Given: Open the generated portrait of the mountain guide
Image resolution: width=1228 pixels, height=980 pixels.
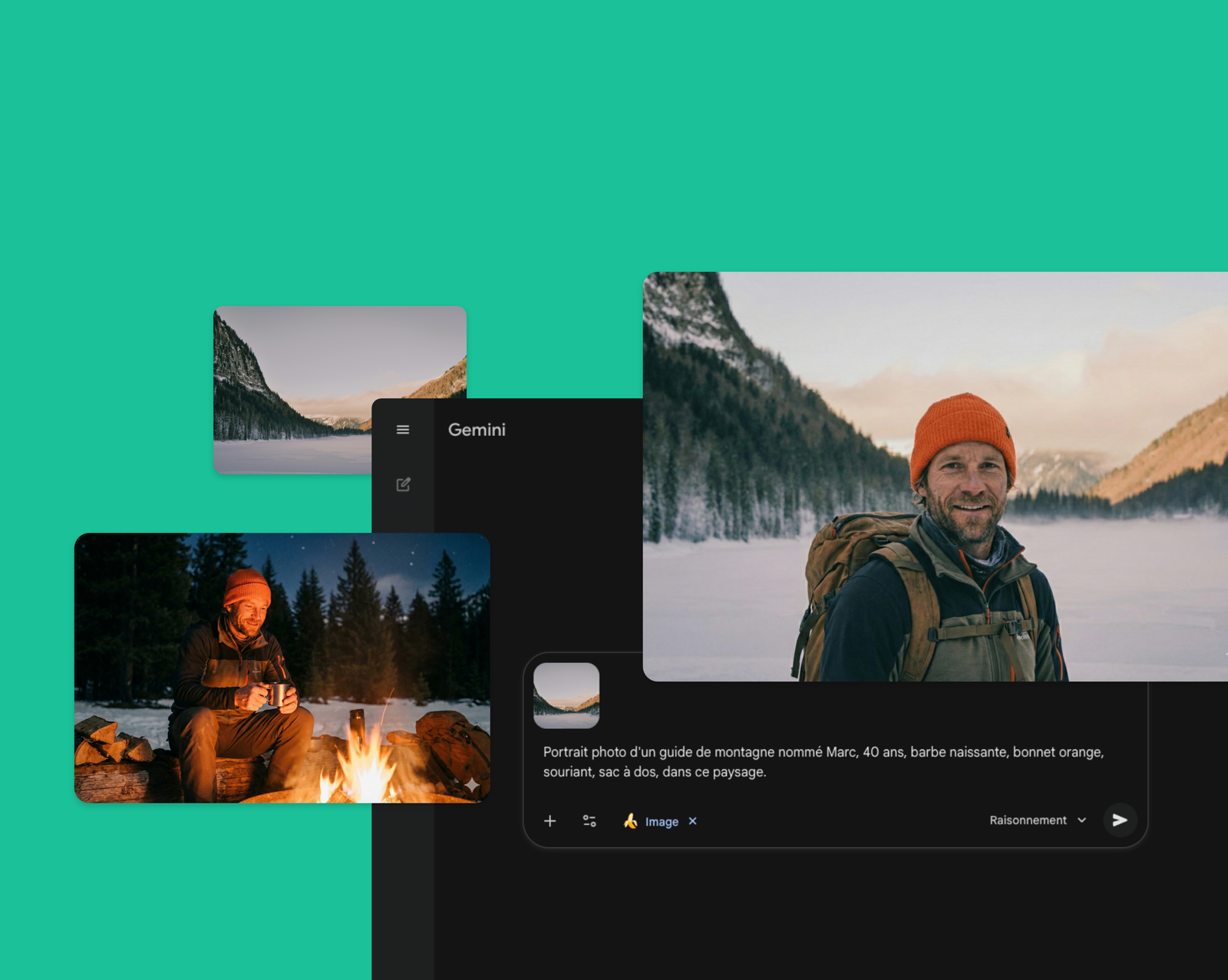Looking at the screenshot, I should tap(935, 476).
